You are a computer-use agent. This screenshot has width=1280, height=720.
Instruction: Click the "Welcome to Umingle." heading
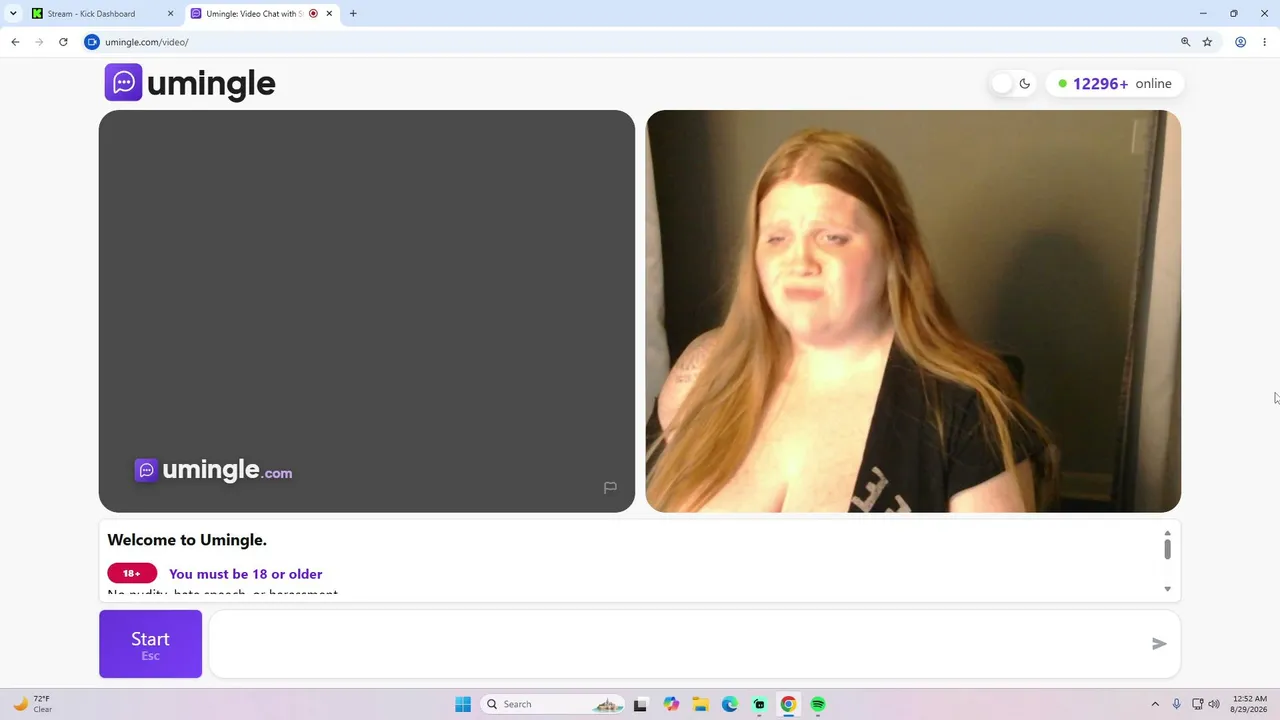(x=187, y=540)
